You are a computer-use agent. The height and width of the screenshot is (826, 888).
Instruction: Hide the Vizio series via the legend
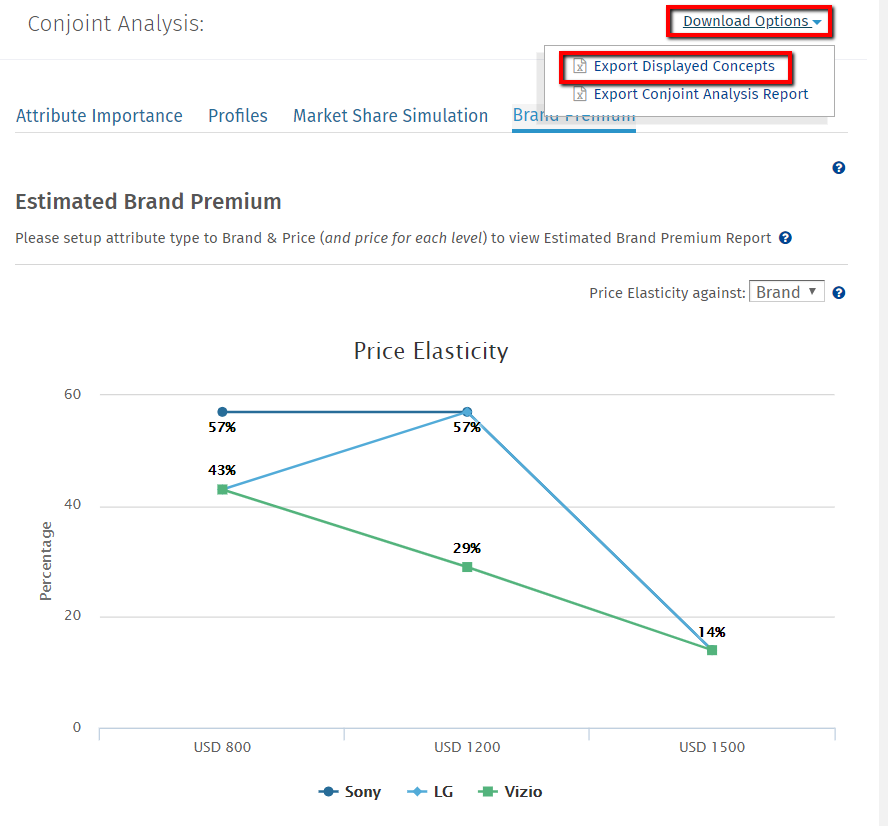click(x=512, y=792)
